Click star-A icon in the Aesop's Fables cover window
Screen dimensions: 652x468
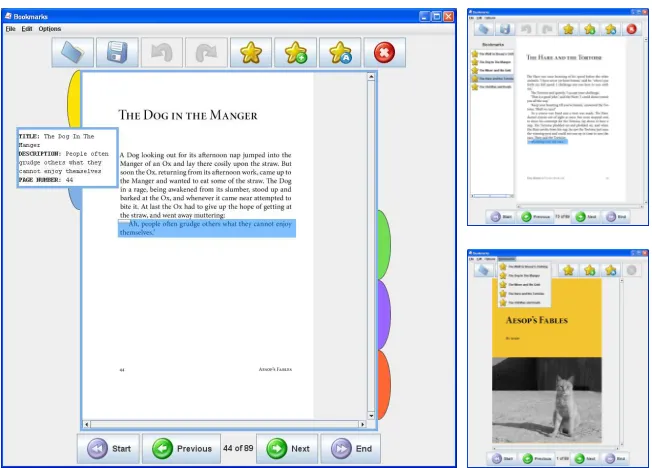click(x=611, y=270)
